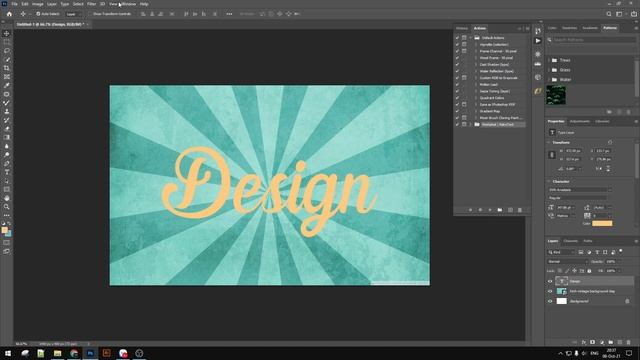Open the Image menu
This screenshot has width=640, height=360.
coord(38,4)
